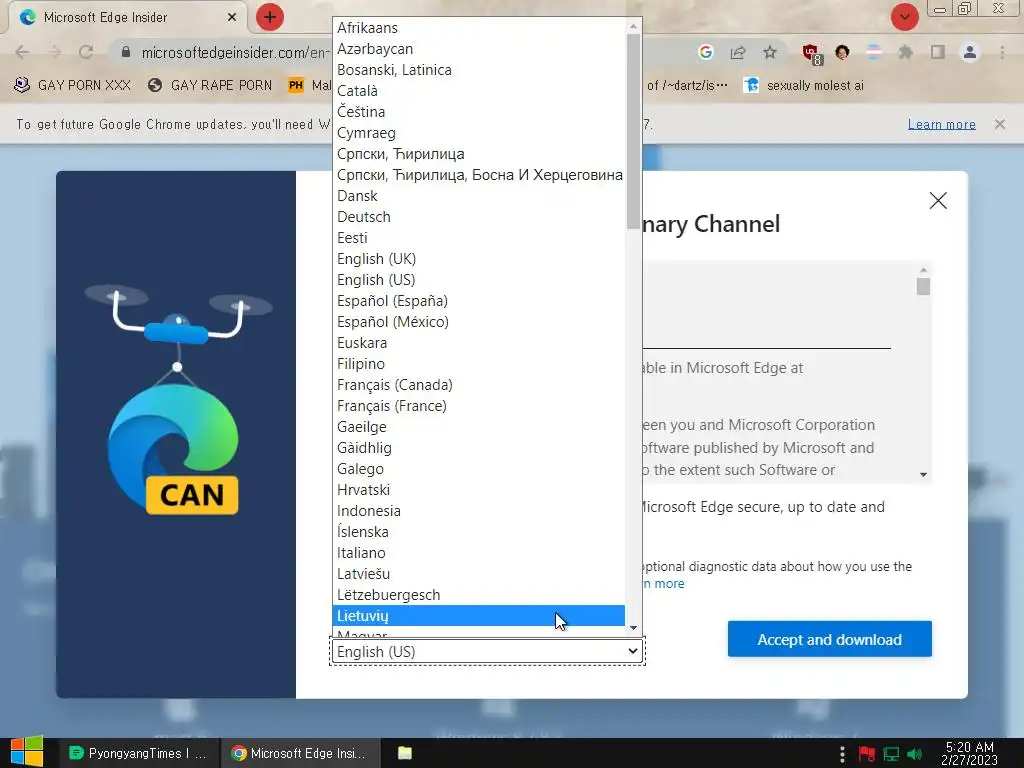Choose Eesti from the language list
The image size is (1024, 768).
(x=479, y=238)
